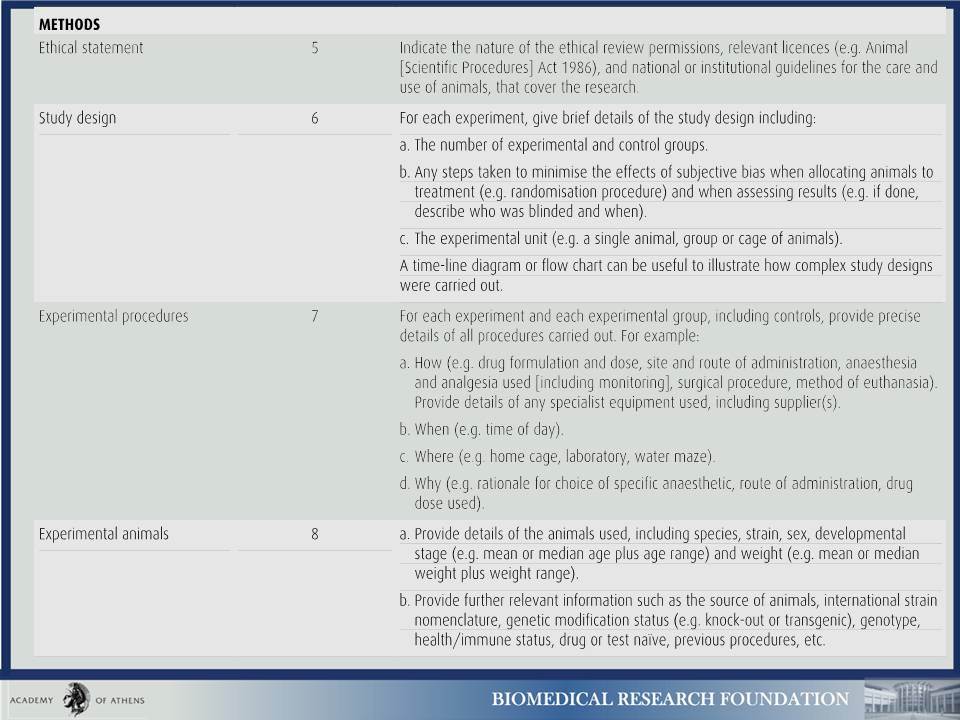Click the 'OF ATHENS' footer text
The image size is (960, 720).
(x=120, y=700)
